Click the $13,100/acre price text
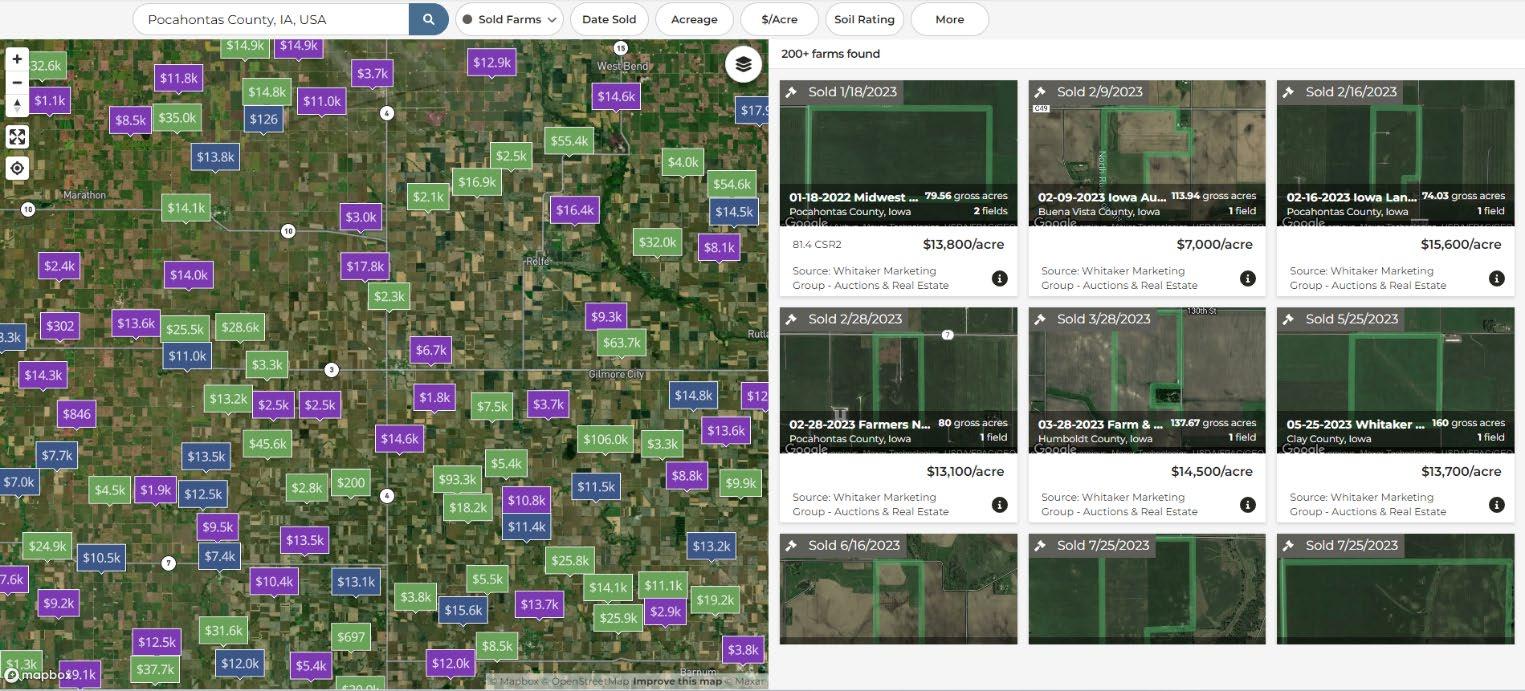This screenshot has height=691, width=1525. click(965, 471)
